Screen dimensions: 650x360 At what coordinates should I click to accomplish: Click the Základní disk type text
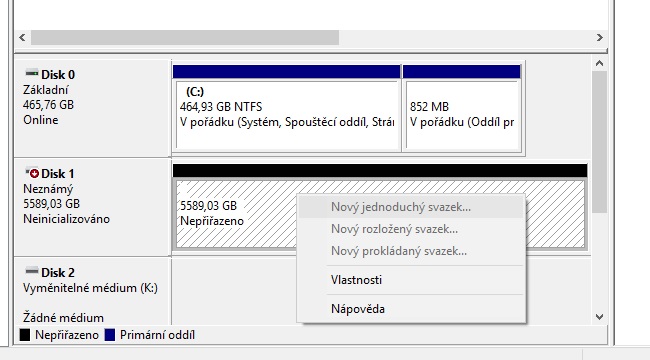click(46, 90)
